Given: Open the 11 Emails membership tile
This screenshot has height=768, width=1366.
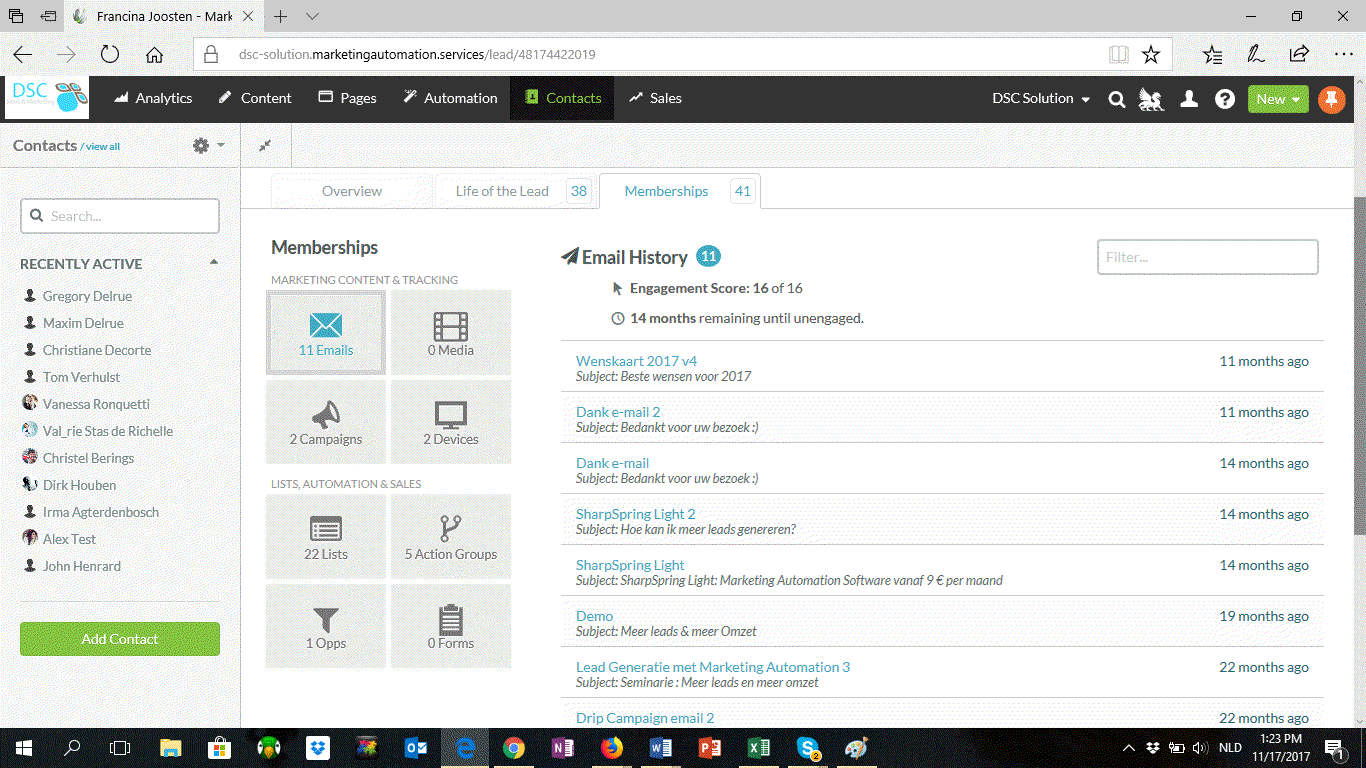Looking at the screenshot, I should [325, 332].
